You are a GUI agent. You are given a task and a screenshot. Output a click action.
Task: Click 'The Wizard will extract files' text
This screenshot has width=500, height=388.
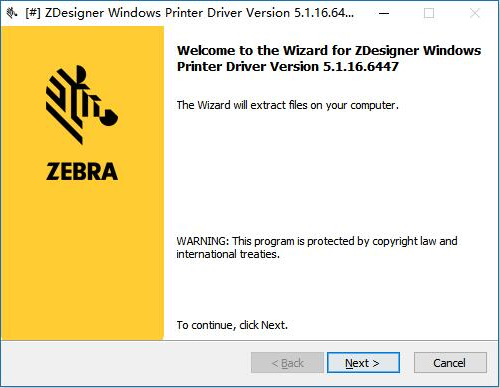pos(287,105)
